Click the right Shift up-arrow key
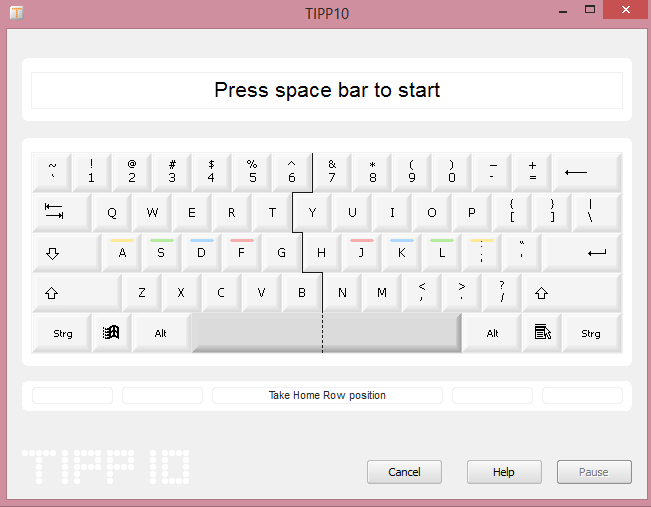The width and height of the screenshot is (651, 507). pos(571,293)
